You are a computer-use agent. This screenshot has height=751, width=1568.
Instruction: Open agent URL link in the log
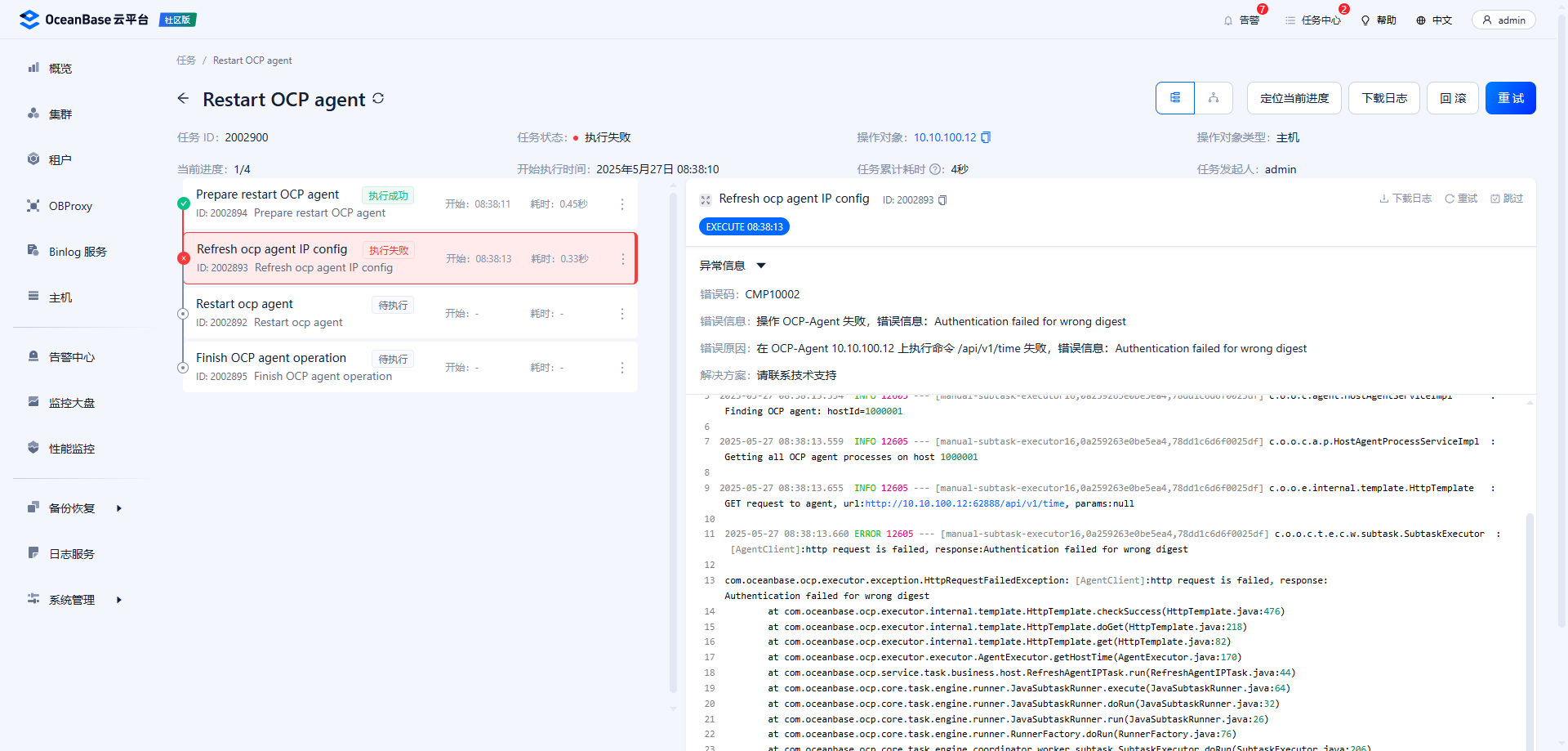click(x=965, y=503)
